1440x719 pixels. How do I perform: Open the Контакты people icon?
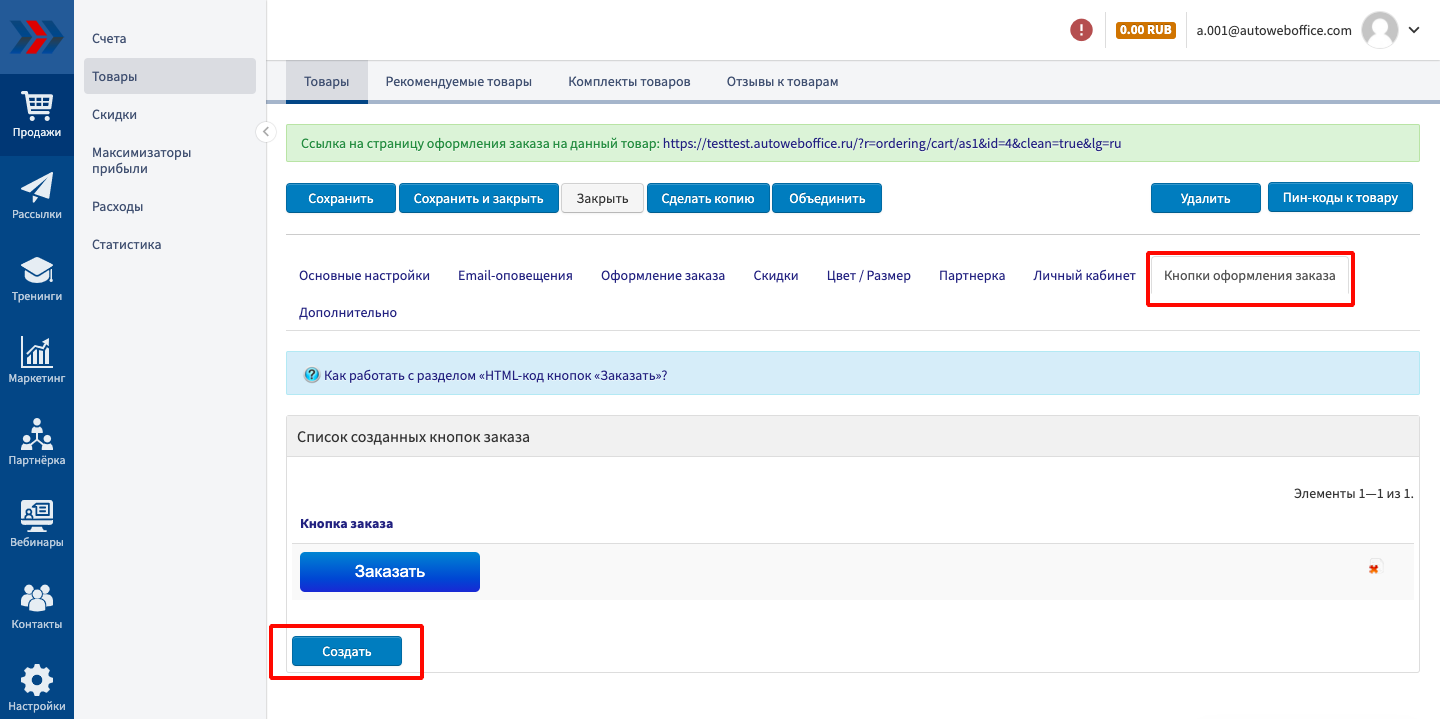(37, 606)
